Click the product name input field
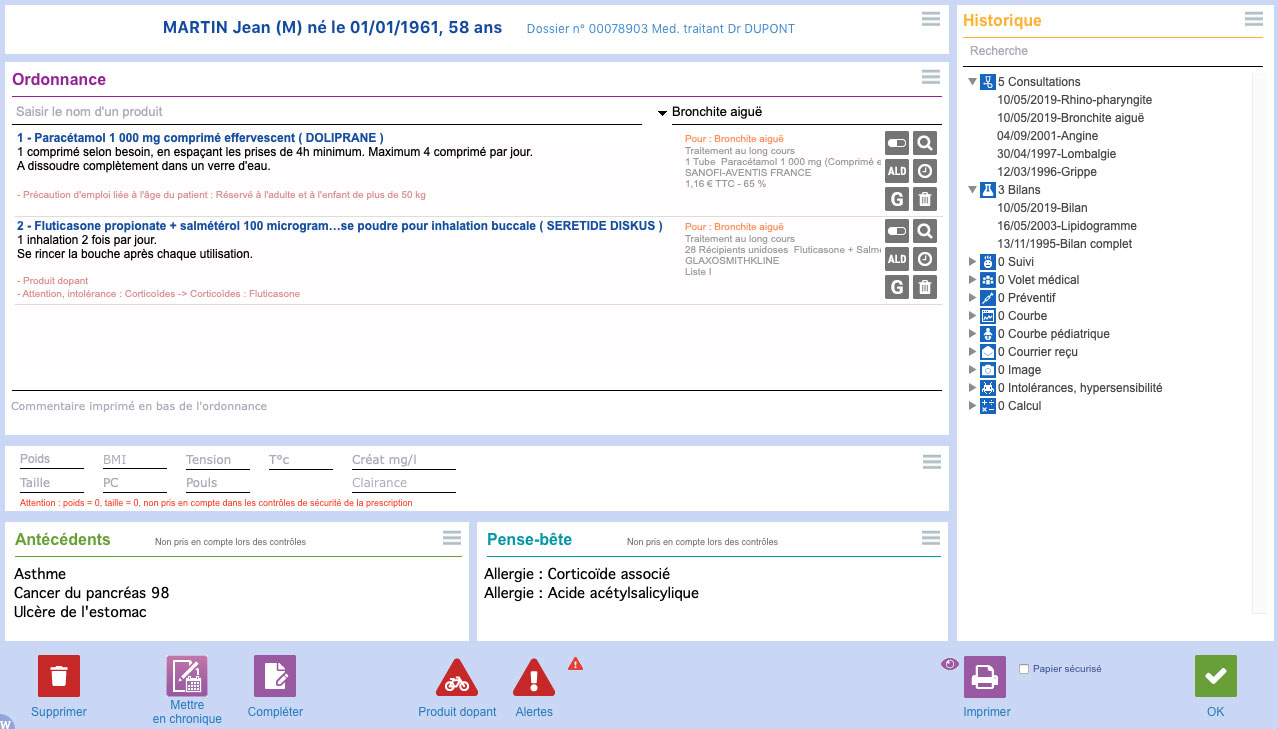 [x=326, y=112]
